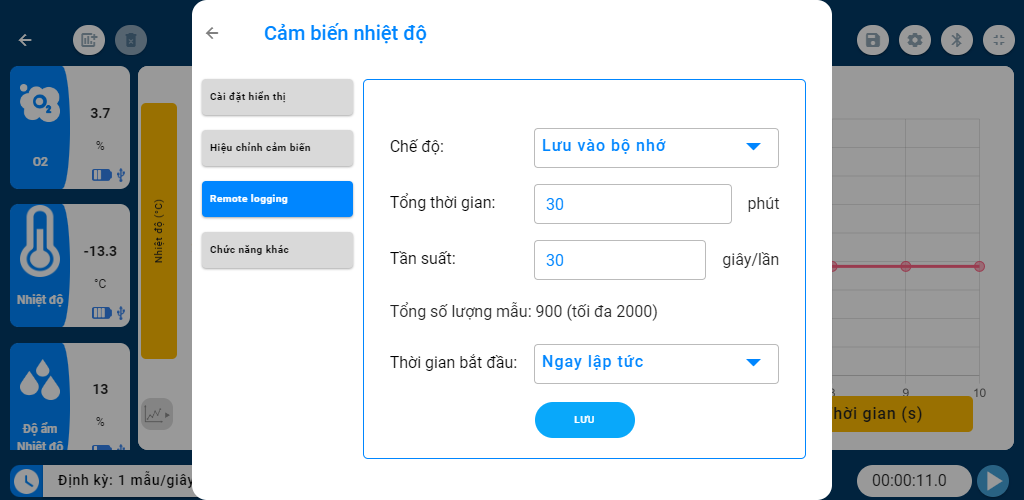The width and height of the screenshot is (1024, 500).
Task: Select the Cài đặt hiển thị tab
Action: (277, 97)
